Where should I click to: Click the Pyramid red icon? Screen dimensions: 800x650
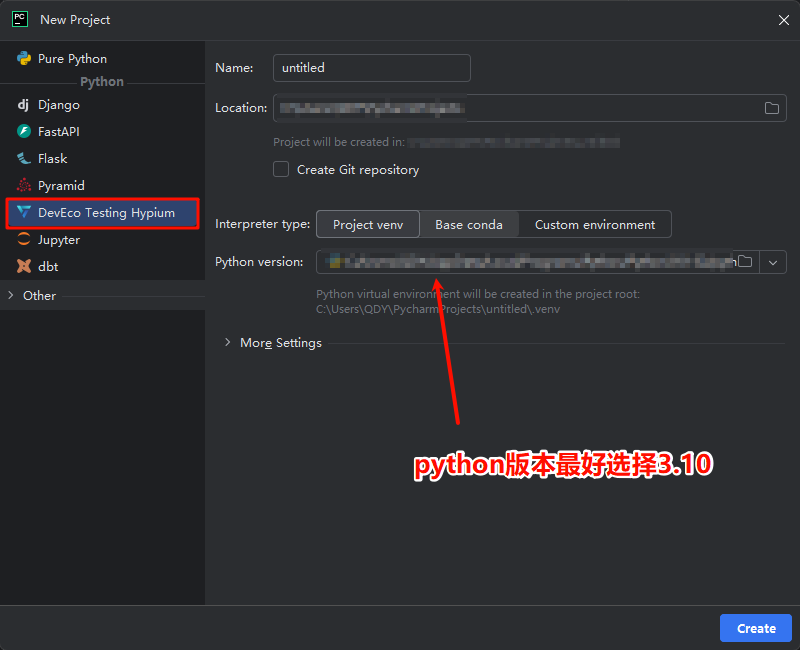(23, 186)
